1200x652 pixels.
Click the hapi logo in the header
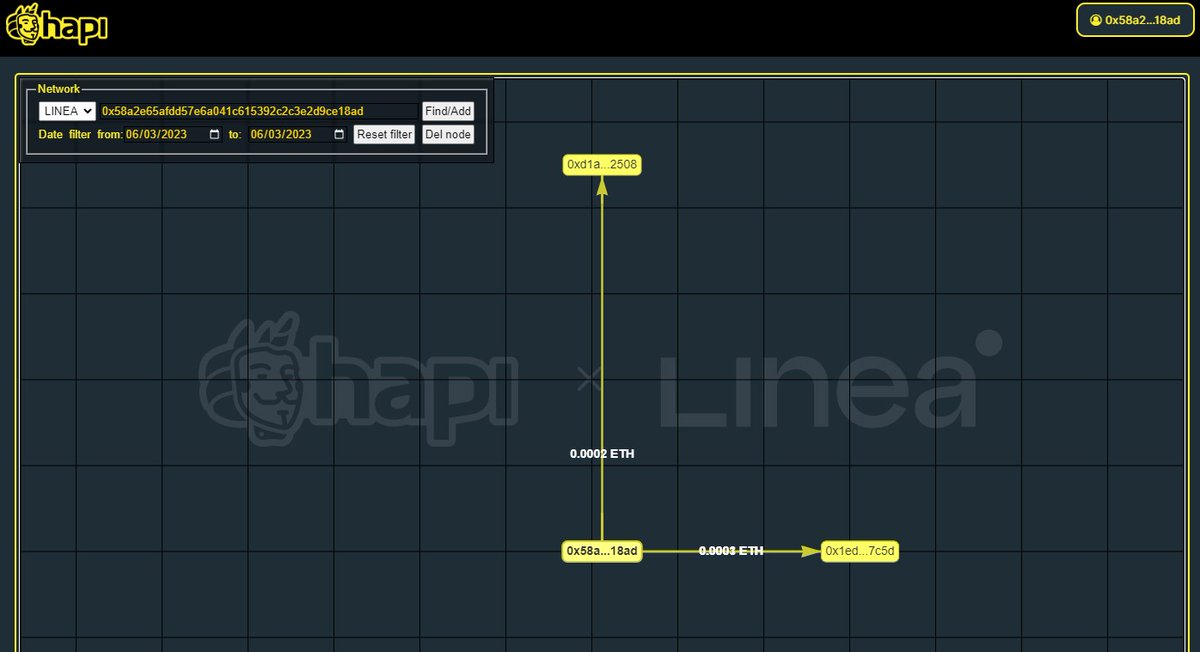coord(57,25)
